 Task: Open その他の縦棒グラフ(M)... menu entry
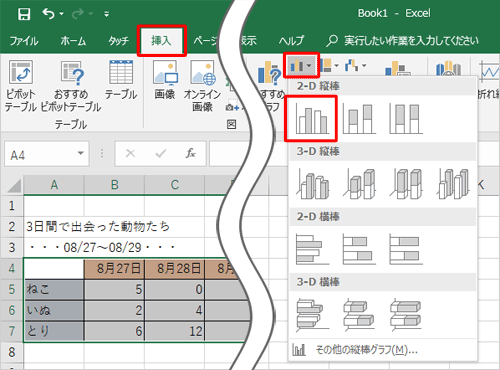pos(383,350)
